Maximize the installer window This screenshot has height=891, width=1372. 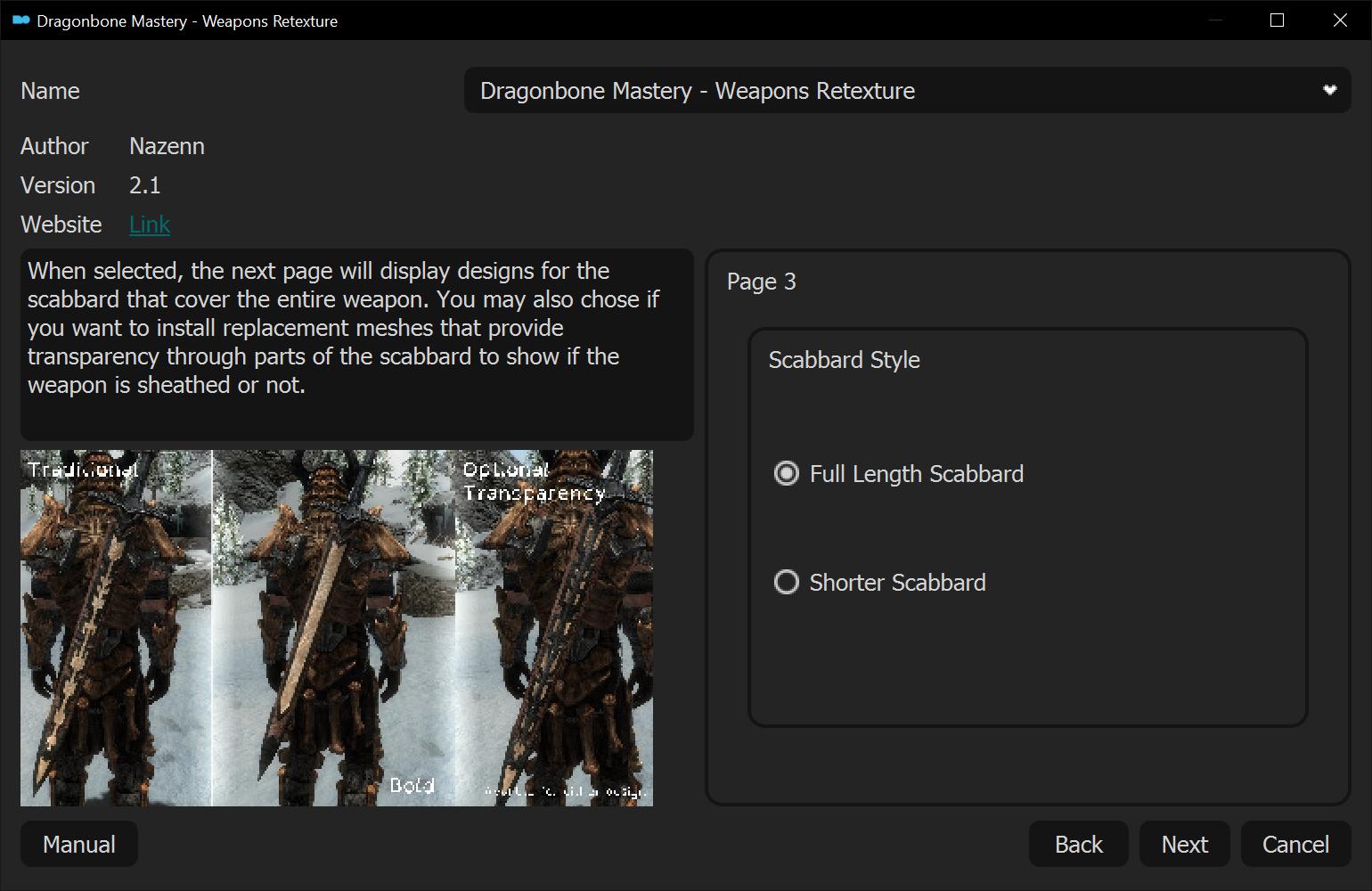(x=1277, y=20)
